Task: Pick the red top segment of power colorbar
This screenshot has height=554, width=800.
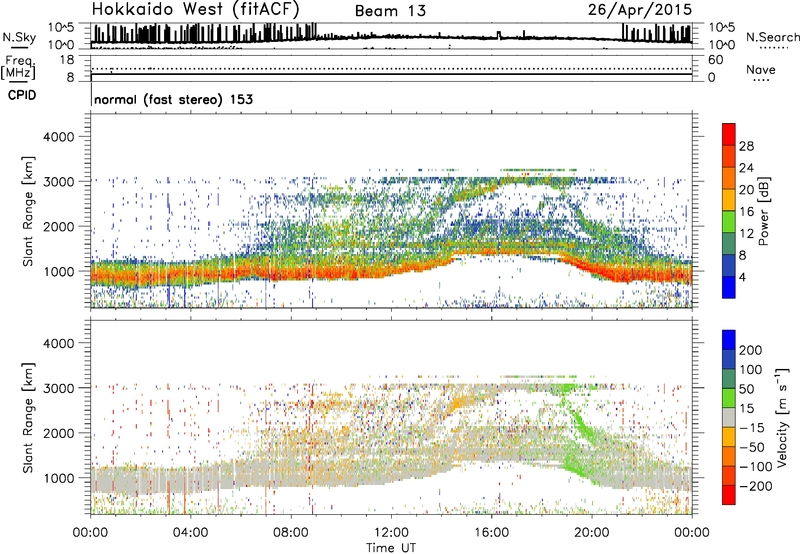Action: pyautogui.click(x=729, y=134)
